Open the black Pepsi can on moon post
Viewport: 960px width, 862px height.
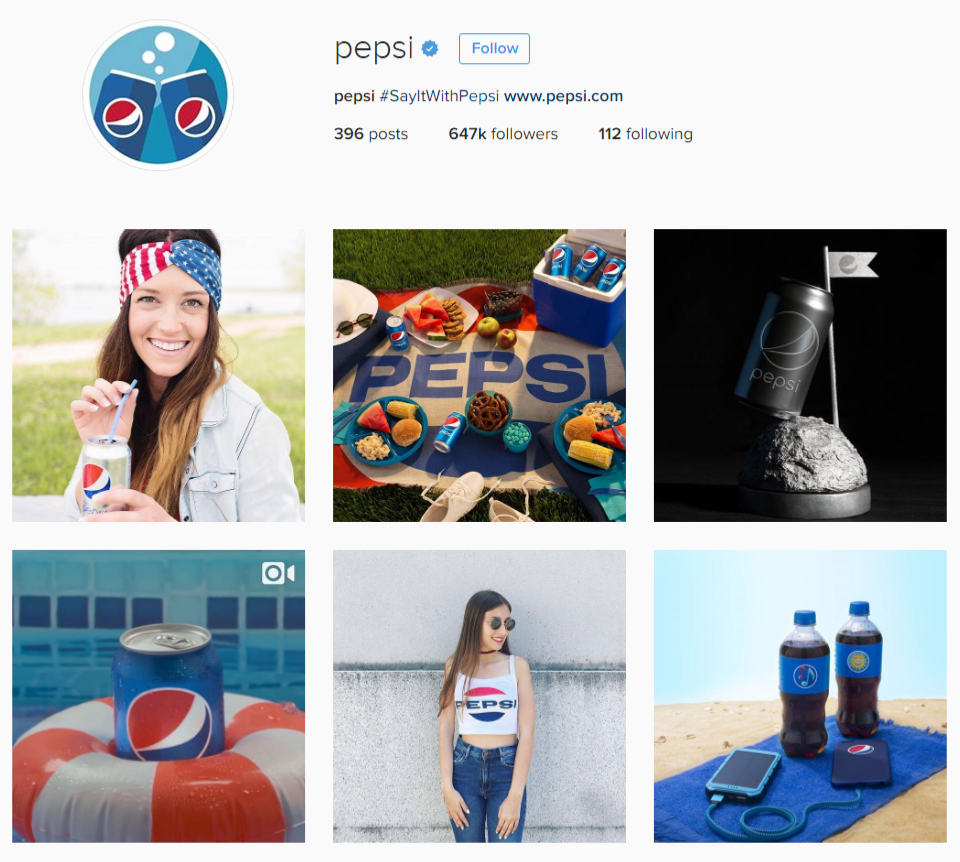[x=800, y=375]
